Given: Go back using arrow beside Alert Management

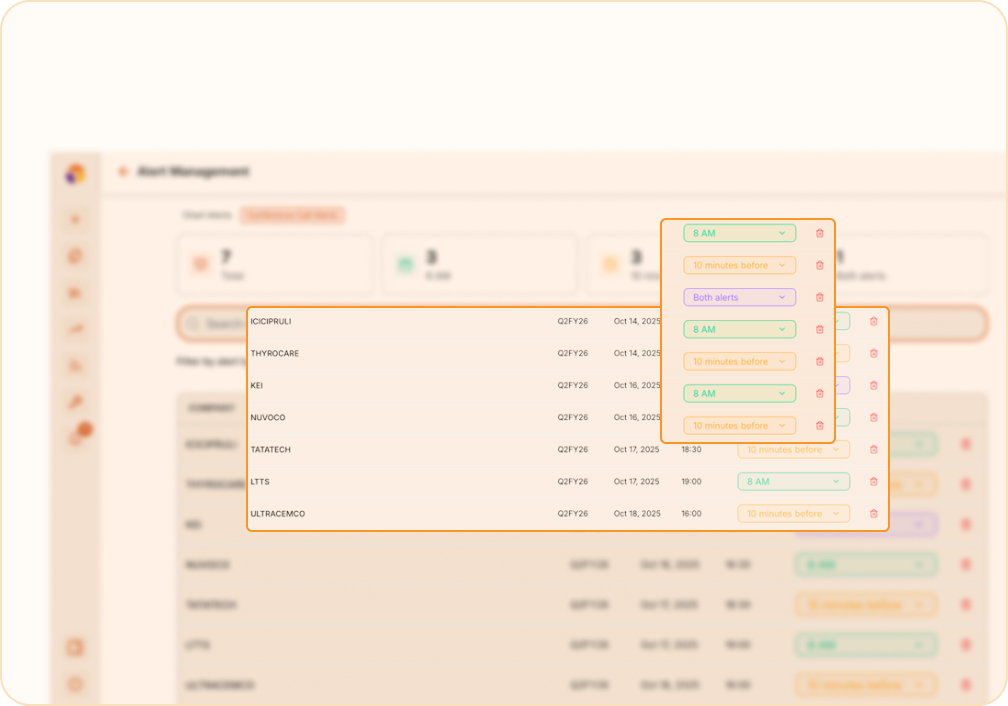Looking at the screenshot, I should point(123,172).
